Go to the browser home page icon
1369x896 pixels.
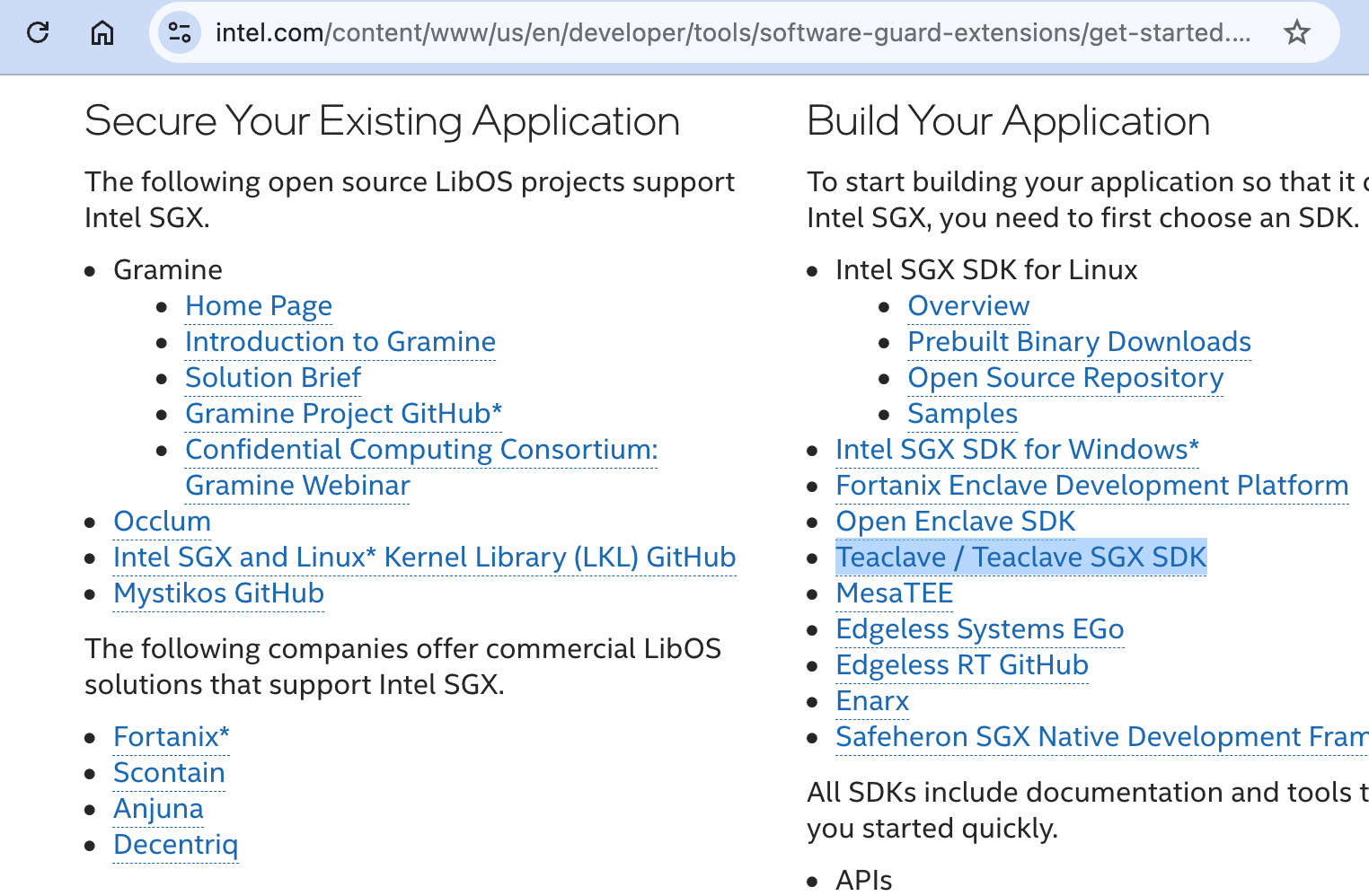[102, 33]
